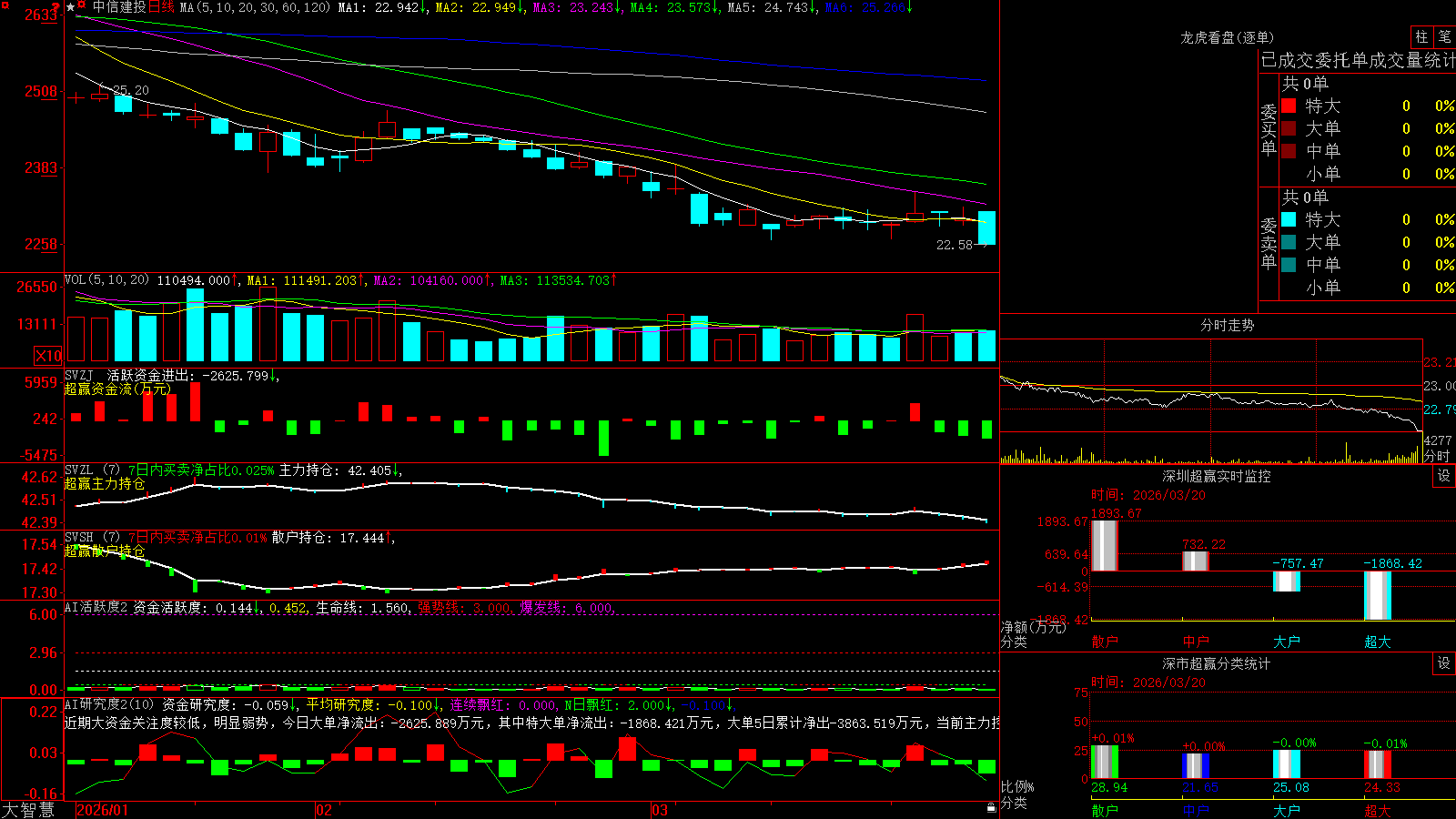Click the 超赢资金流(万元) label
Screen dimensions: 1456x819
pyautogui.click(x=117, y=389)
